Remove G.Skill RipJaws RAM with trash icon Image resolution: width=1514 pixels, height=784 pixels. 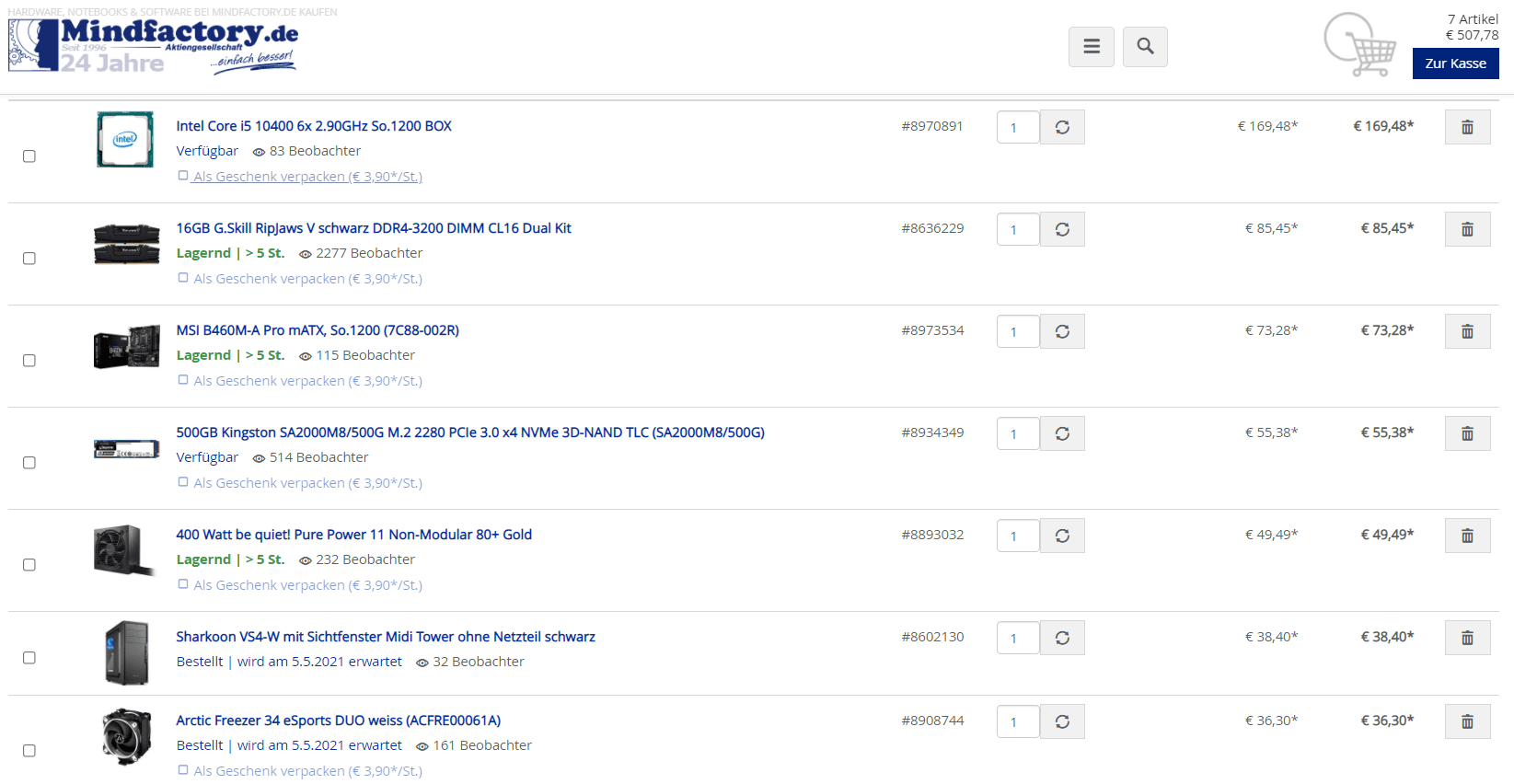click(x=1467, y=229)
